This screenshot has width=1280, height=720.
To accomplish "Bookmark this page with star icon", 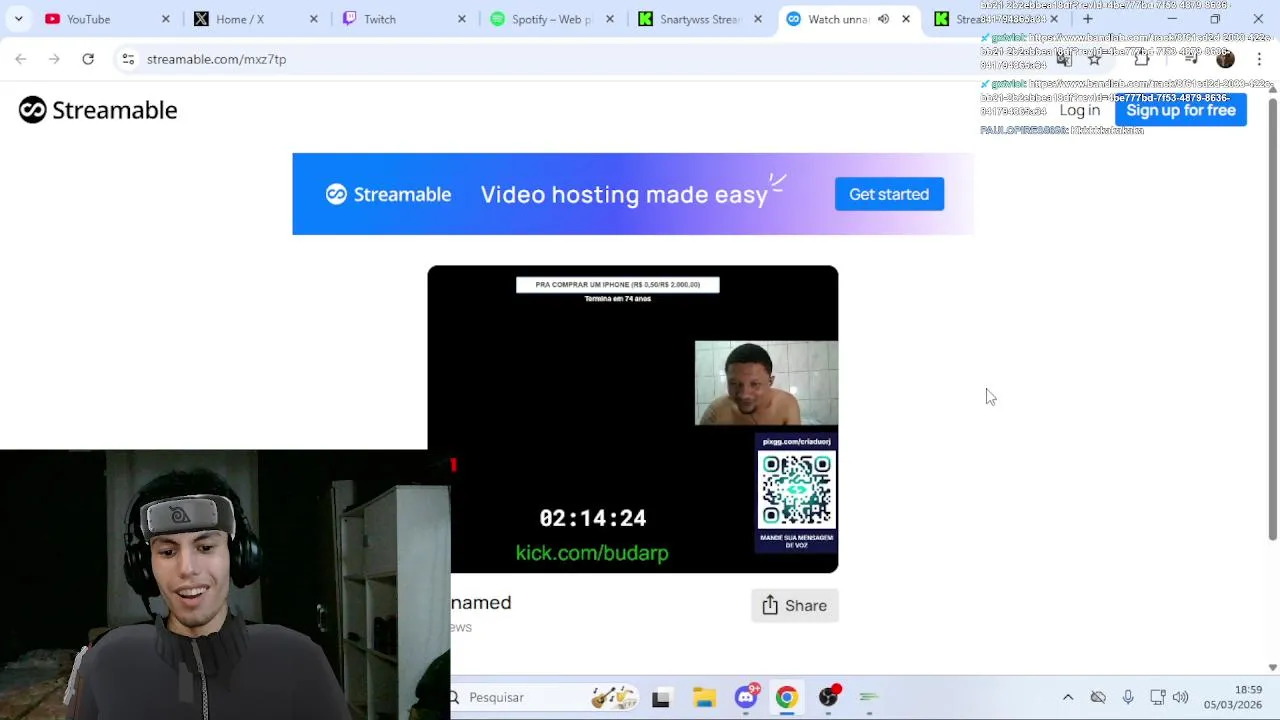I will [x=1094, y=59].
